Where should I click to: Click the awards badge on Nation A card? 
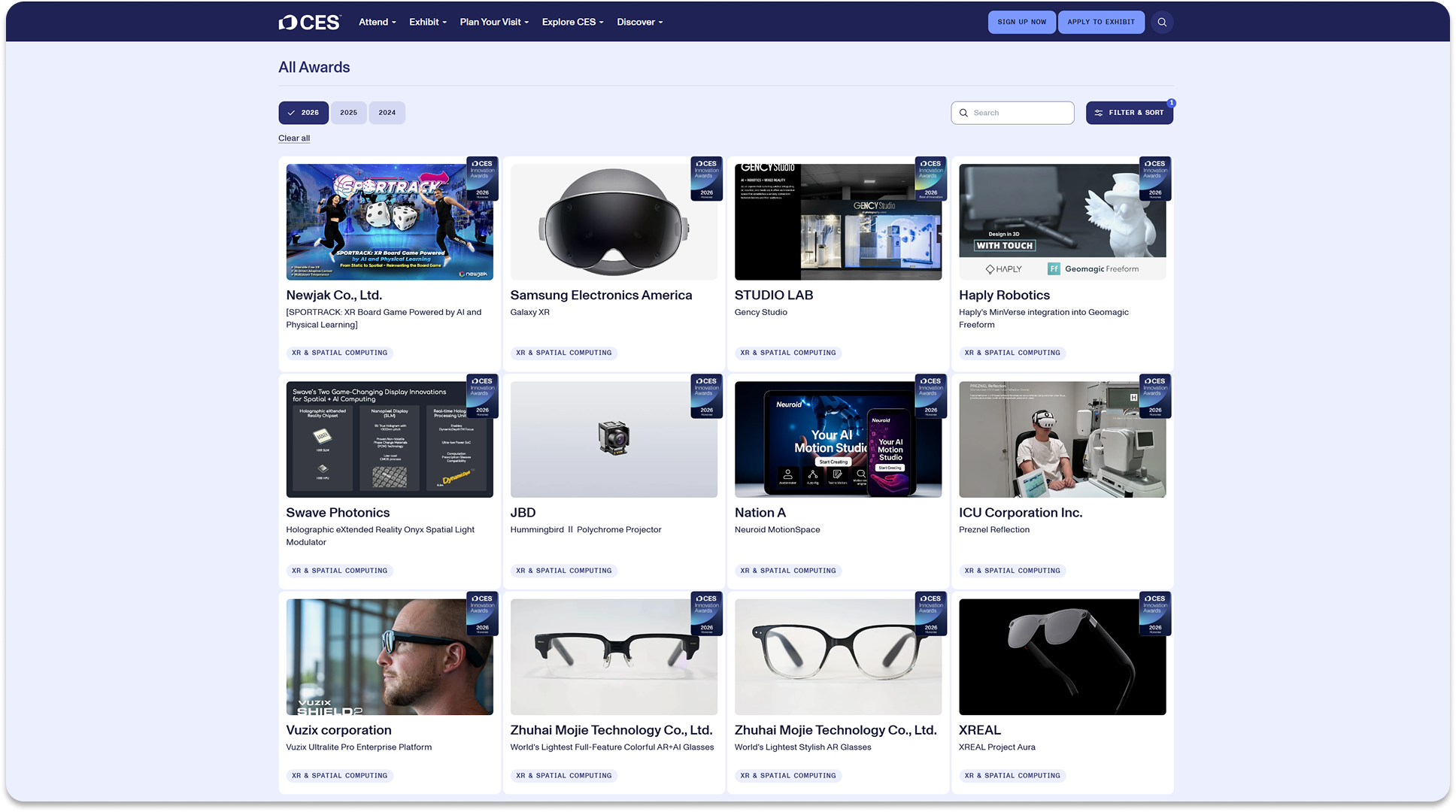click(x=930, y=396)
